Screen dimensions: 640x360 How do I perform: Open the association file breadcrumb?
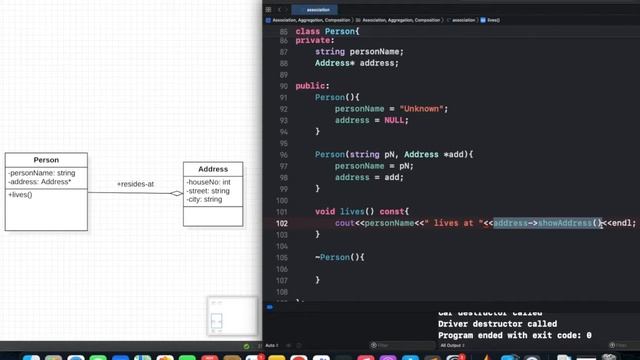tap(463, 20)
